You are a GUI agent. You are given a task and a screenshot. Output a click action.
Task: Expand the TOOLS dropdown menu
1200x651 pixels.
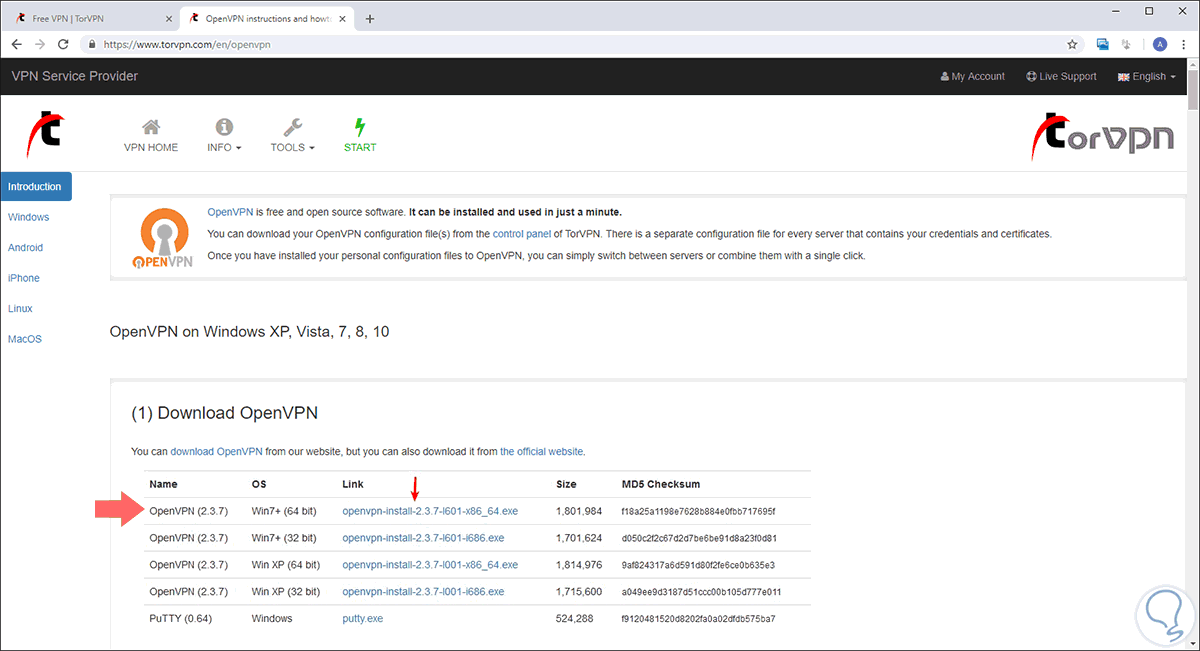(x=292, y=147)
